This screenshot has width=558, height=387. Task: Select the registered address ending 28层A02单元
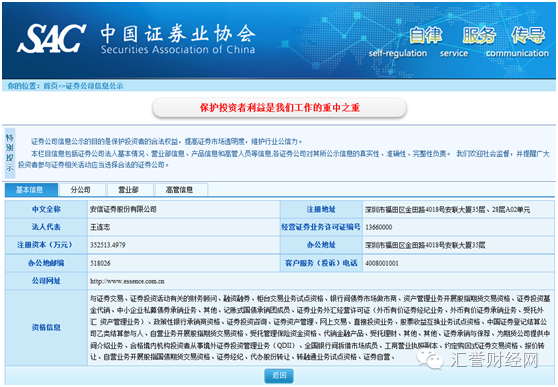447,210
